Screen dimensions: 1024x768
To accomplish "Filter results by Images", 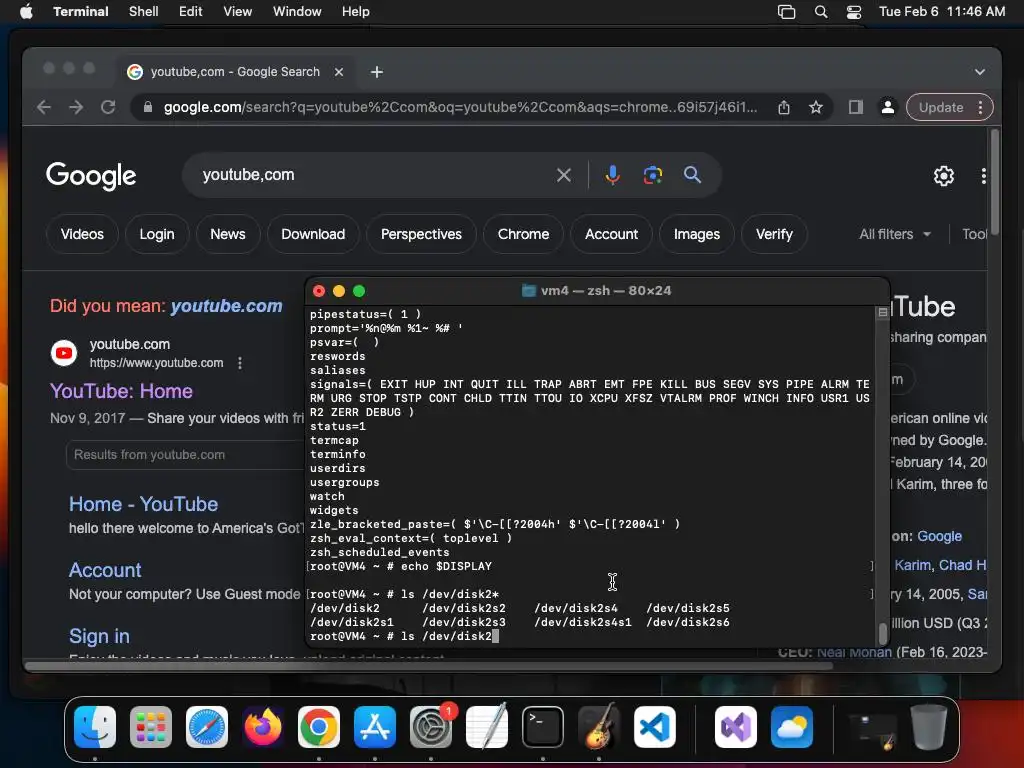I will pyautogui.click(x=697, y=234).
